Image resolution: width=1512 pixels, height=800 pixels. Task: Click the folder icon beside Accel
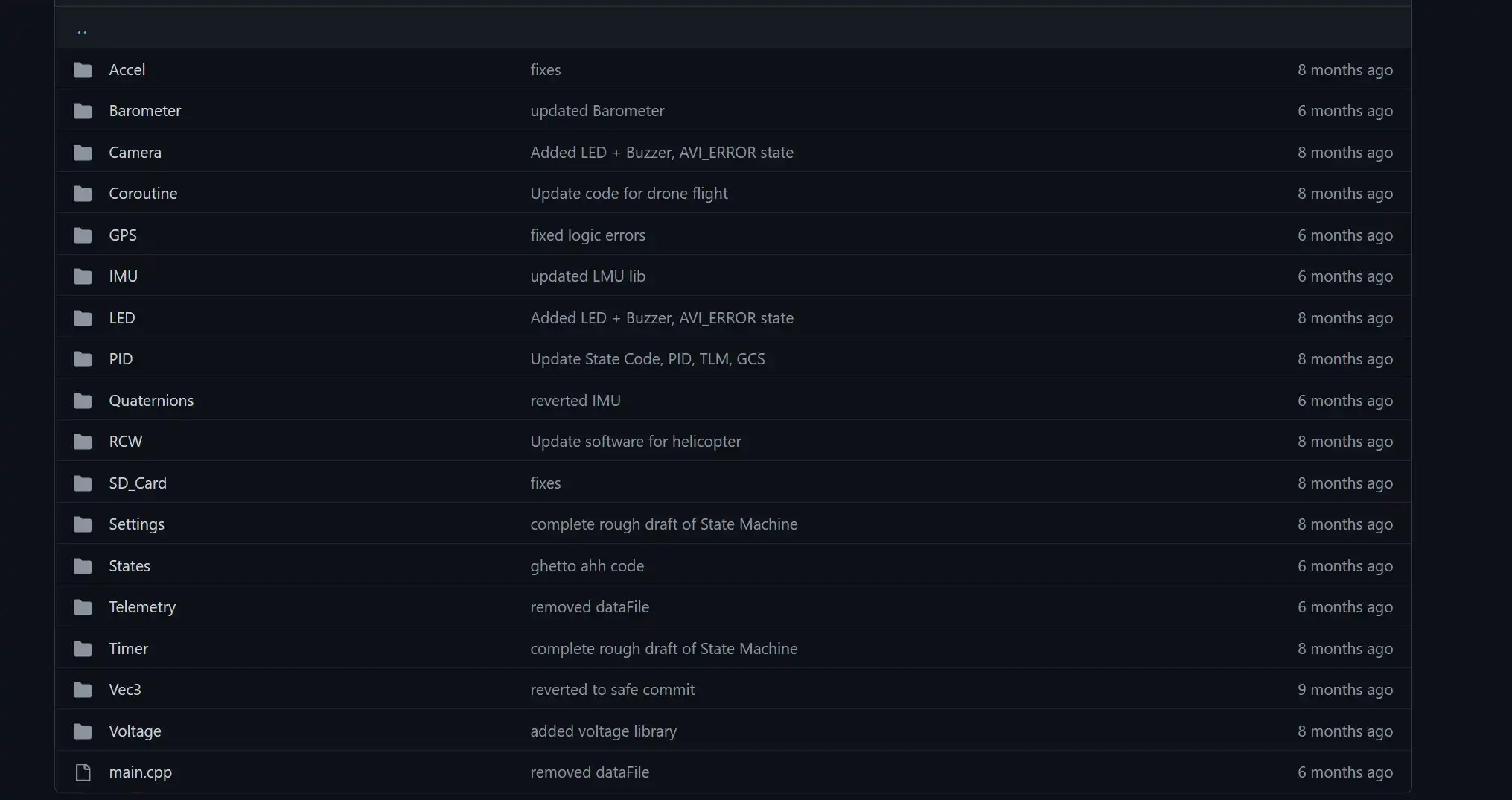[83, 70]
